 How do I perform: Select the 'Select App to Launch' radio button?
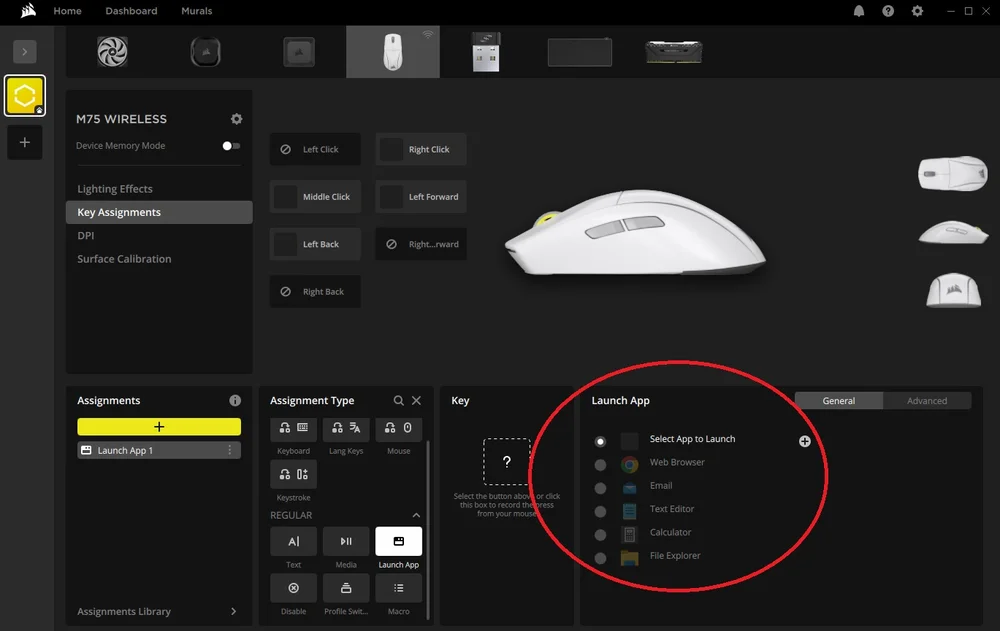coord(600,442)
